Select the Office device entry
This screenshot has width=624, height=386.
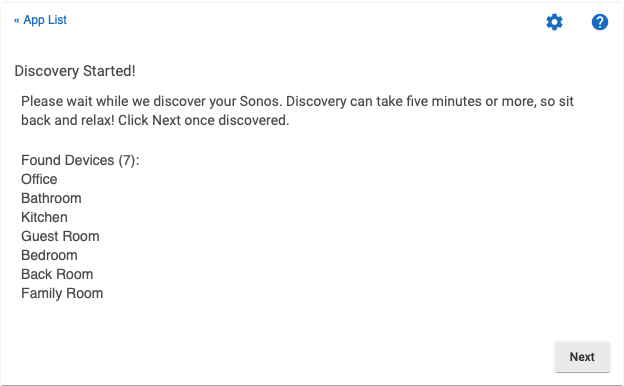tap(39, 179)
